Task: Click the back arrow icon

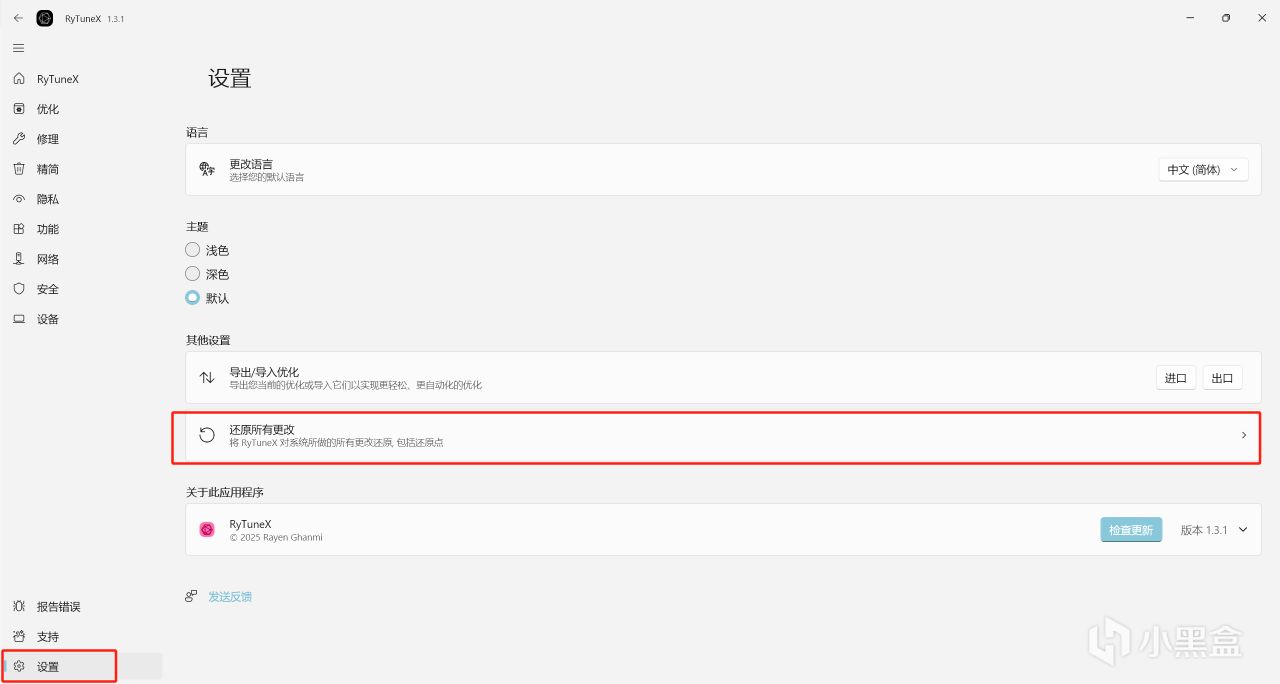Action: (18, 18)
